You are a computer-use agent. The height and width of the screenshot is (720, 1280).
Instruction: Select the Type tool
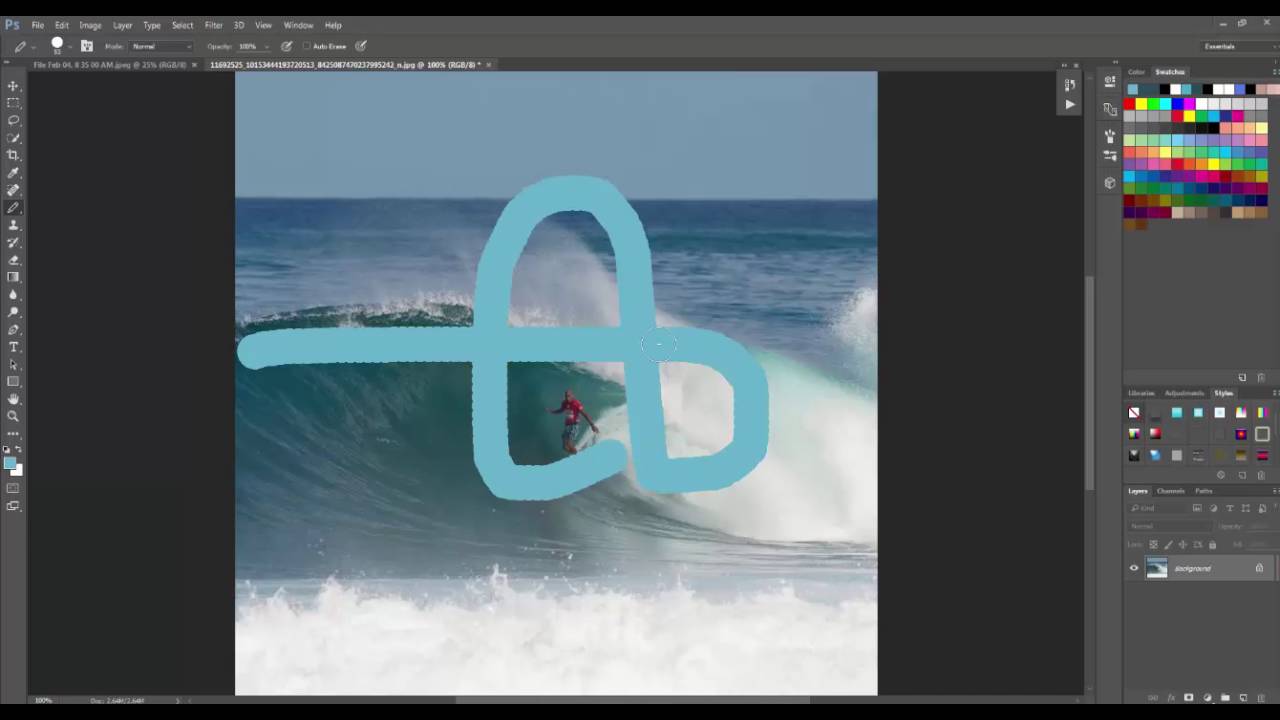(x=13, y=347)
